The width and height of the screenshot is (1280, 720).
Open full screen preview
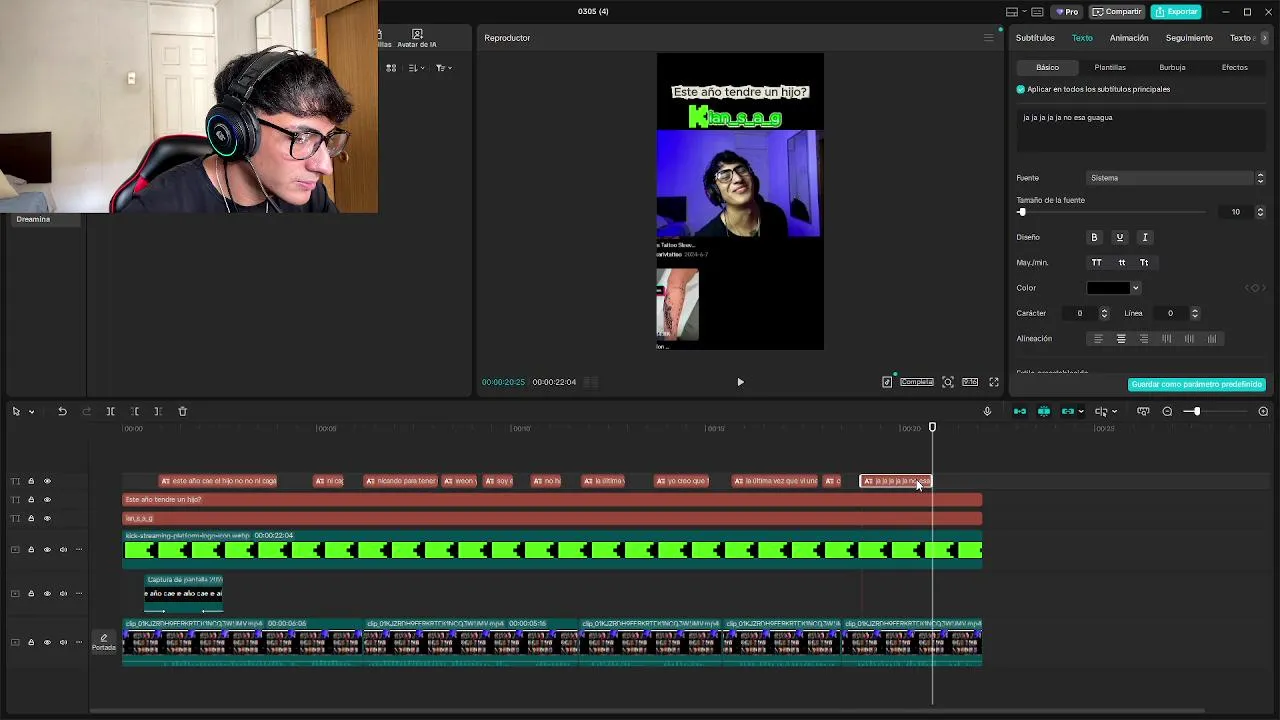pyautogui.click(x=994, y=382)
